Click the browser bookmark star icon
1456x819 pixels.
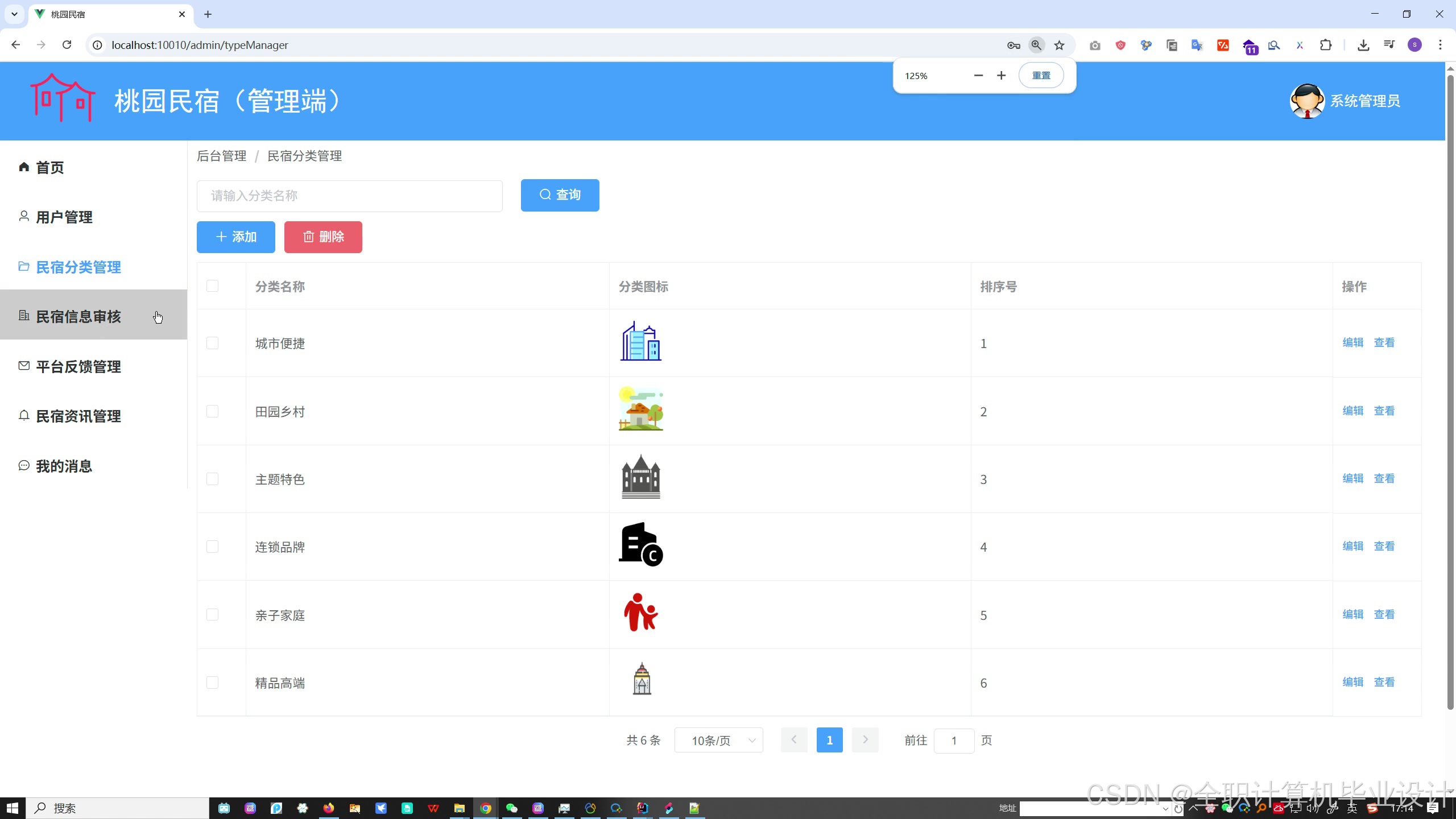1059,45
